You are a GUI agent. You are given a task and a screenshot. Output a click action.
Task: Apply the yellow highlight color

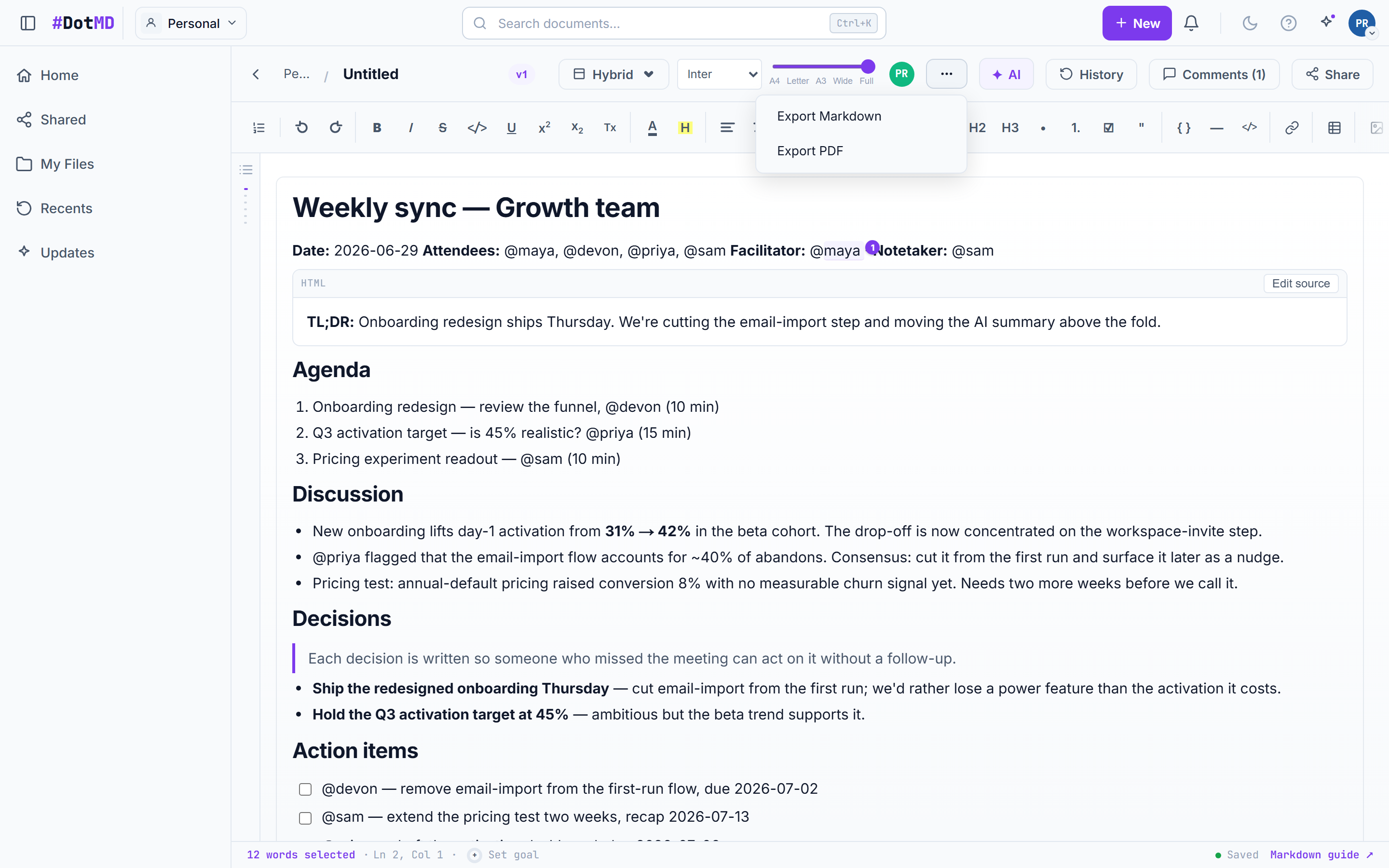point(685,127)
